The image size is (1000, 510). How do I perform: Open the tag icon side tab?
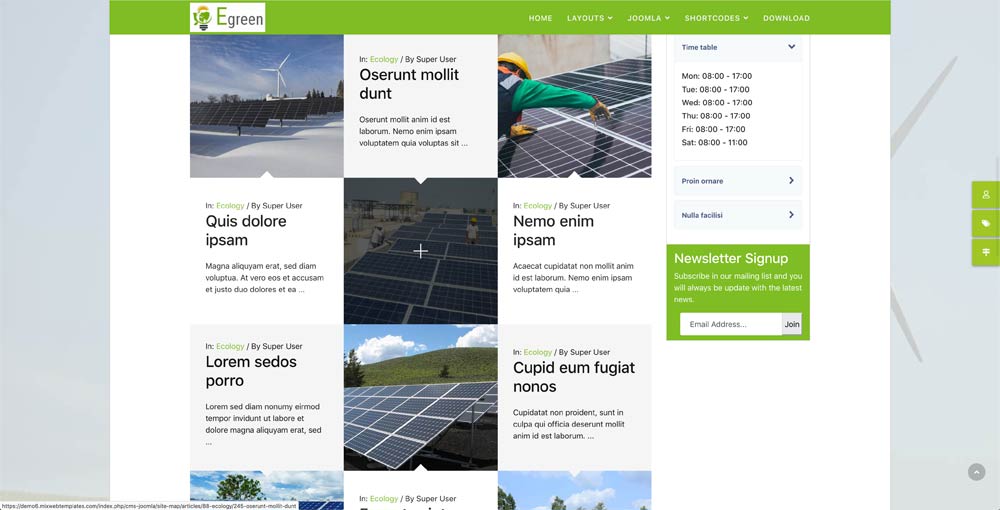tap(985, 224)
